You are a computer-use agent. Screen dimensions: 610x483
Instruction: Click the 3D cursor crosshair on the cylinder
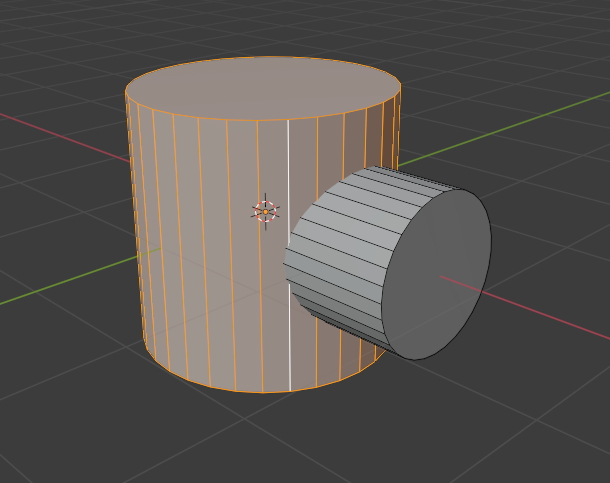(266, 212)
